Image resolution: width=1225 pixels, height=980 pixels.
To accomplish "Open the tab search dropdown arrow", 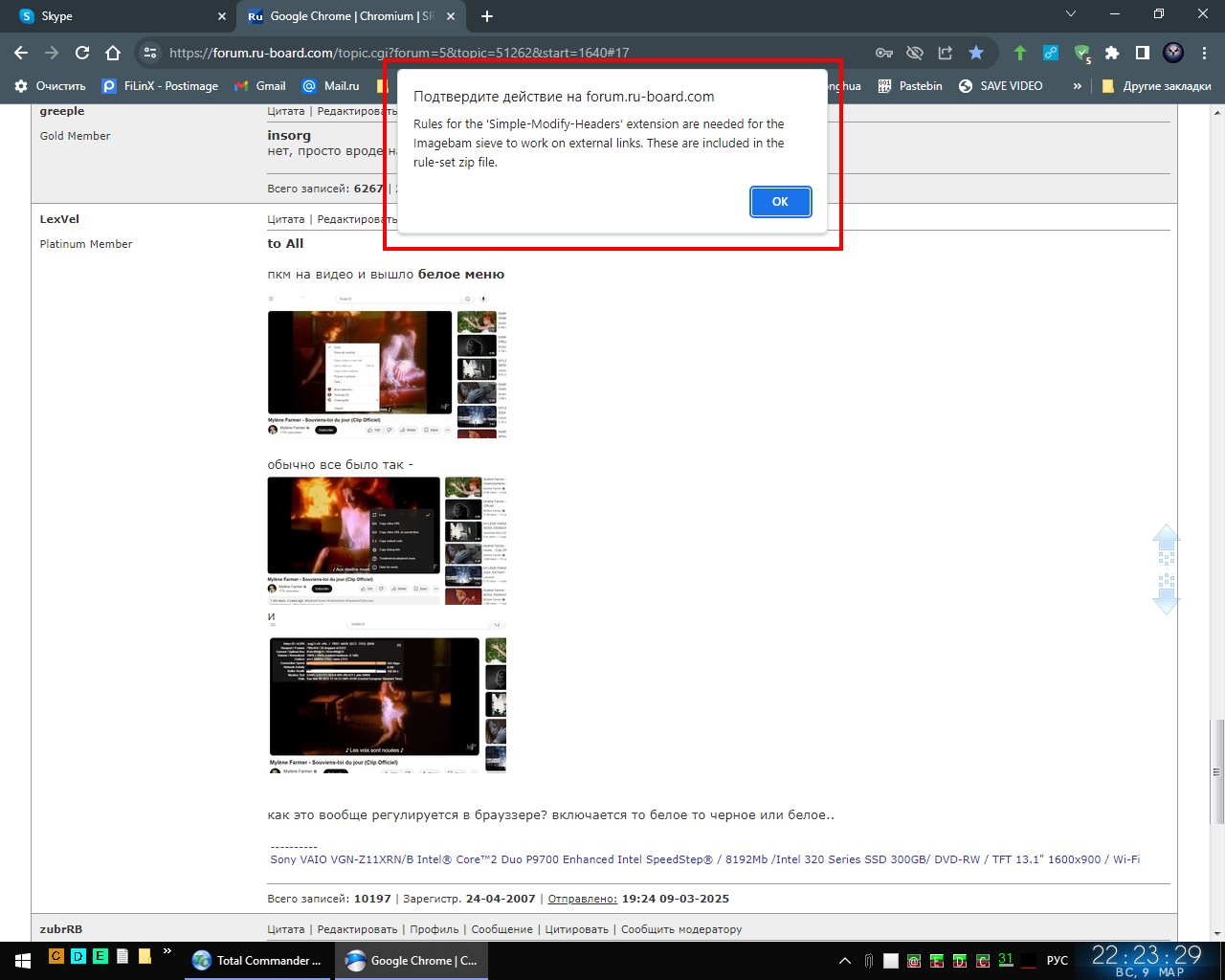I will coord(1071,15).
